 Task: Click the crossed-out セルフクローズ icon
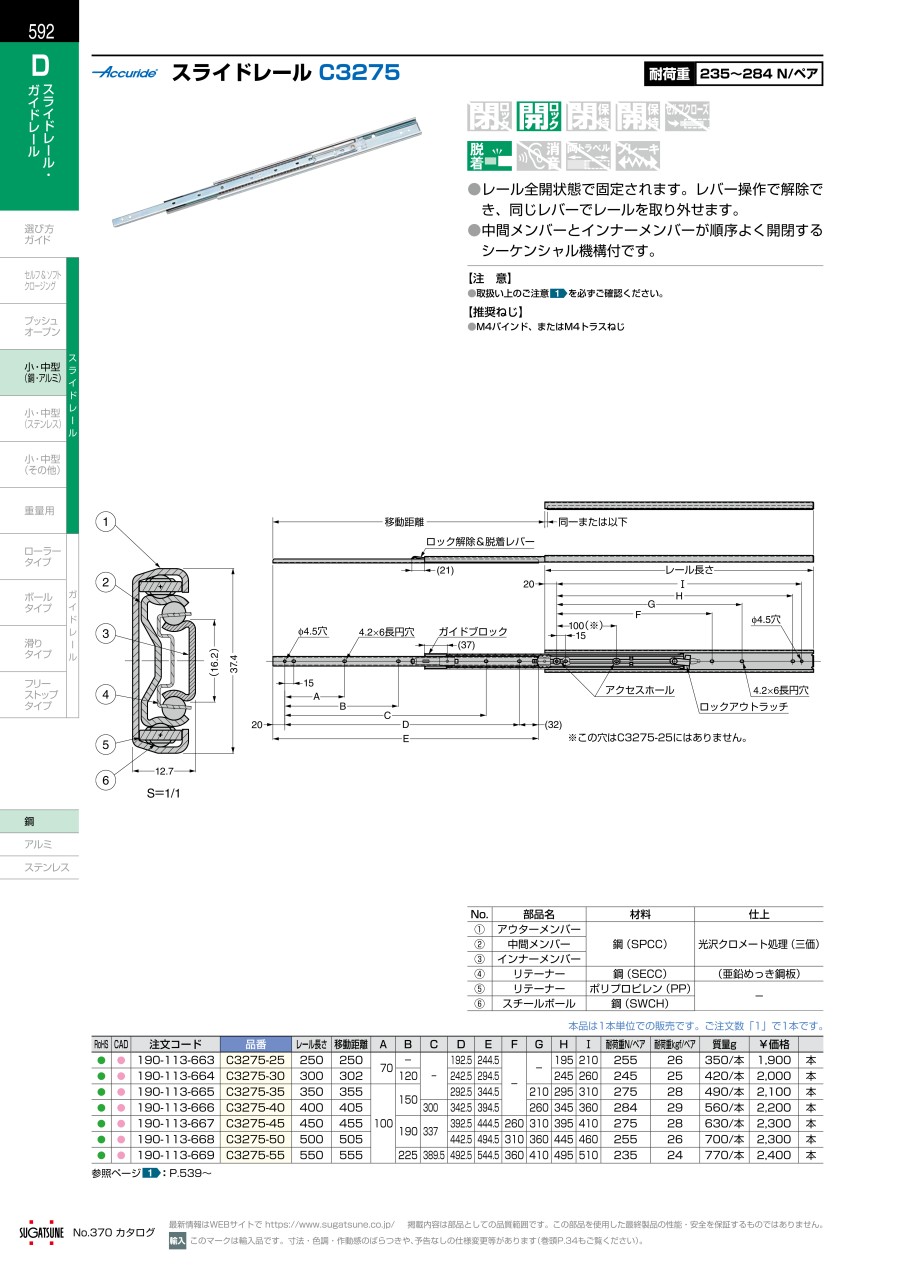687,117
